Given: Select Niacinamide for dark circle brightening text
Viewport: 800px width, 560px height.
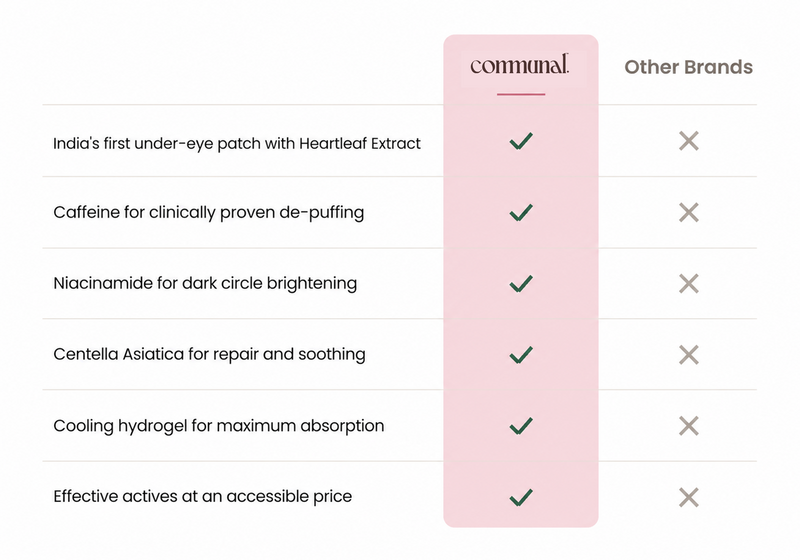Looking at the screenshot, I should tap(205, 284).
